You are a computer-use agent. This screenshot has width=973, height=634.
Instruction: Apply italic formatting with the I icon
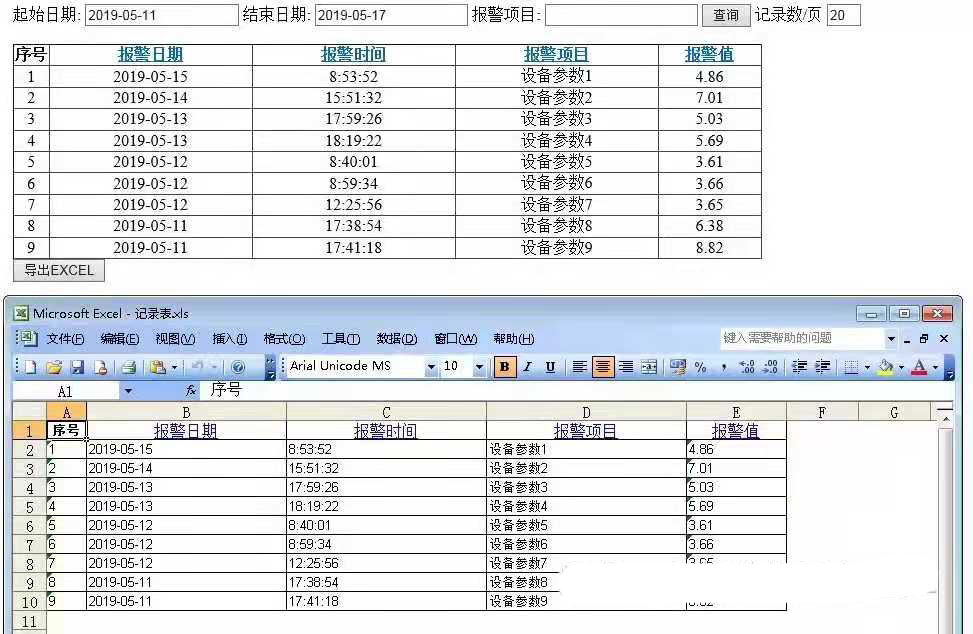click(x=527, y=367)
